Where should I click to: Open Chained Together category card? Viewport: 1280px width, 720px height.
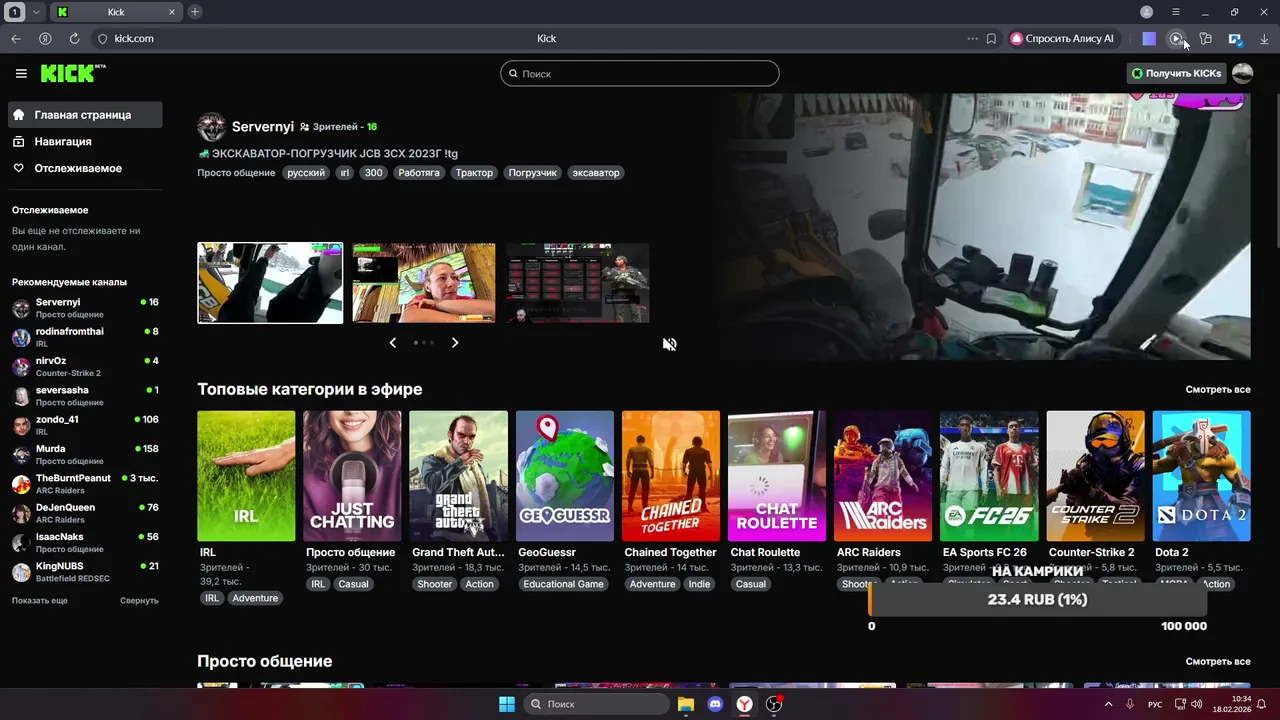671,476
